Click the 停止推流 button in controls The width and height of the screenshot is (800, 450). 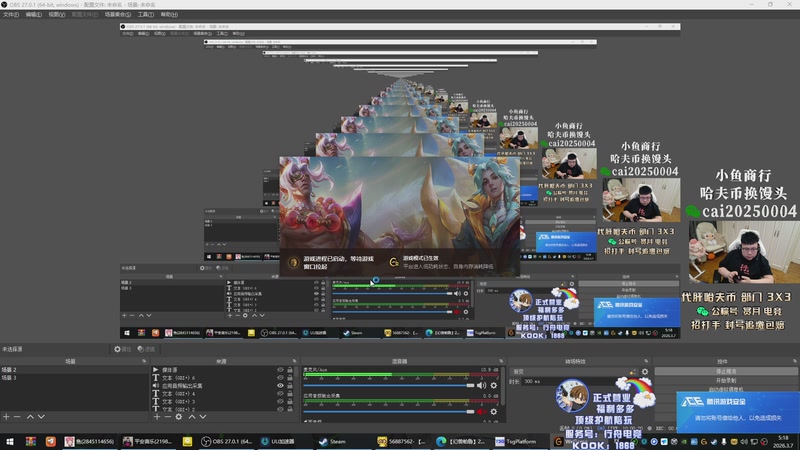(726, 371)
